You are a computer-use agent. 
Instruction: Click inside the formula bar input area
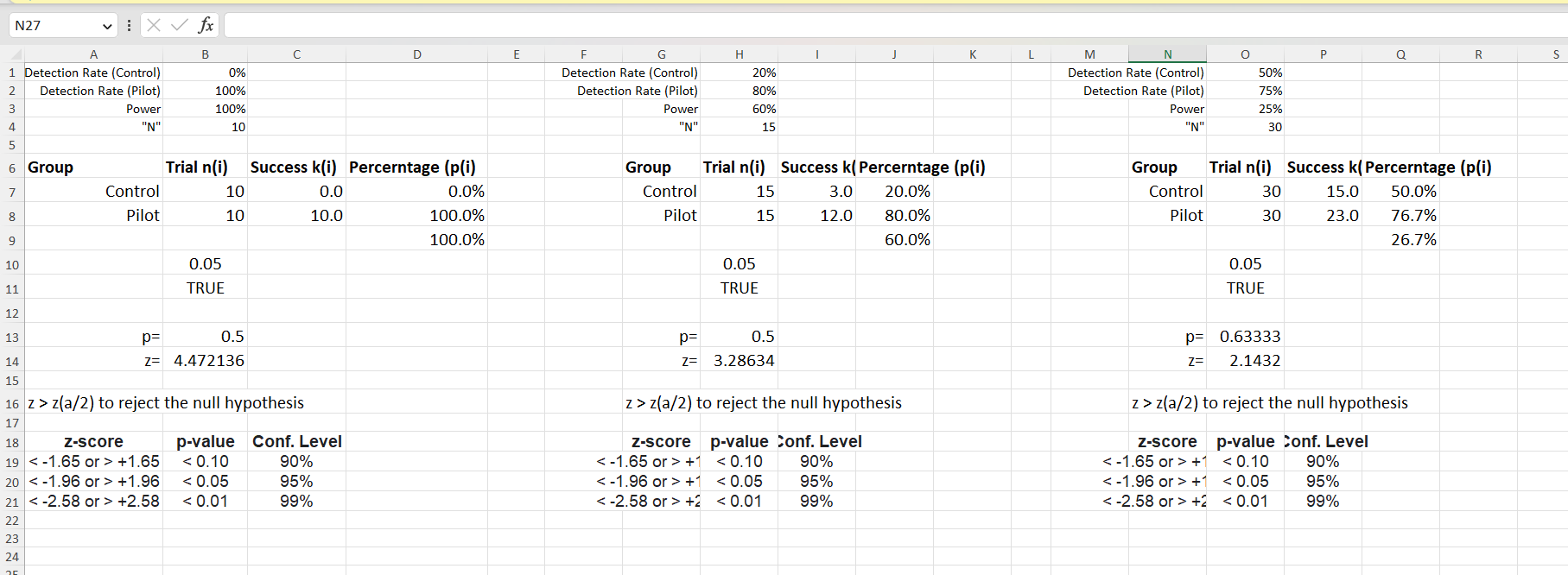pos(895,25)
